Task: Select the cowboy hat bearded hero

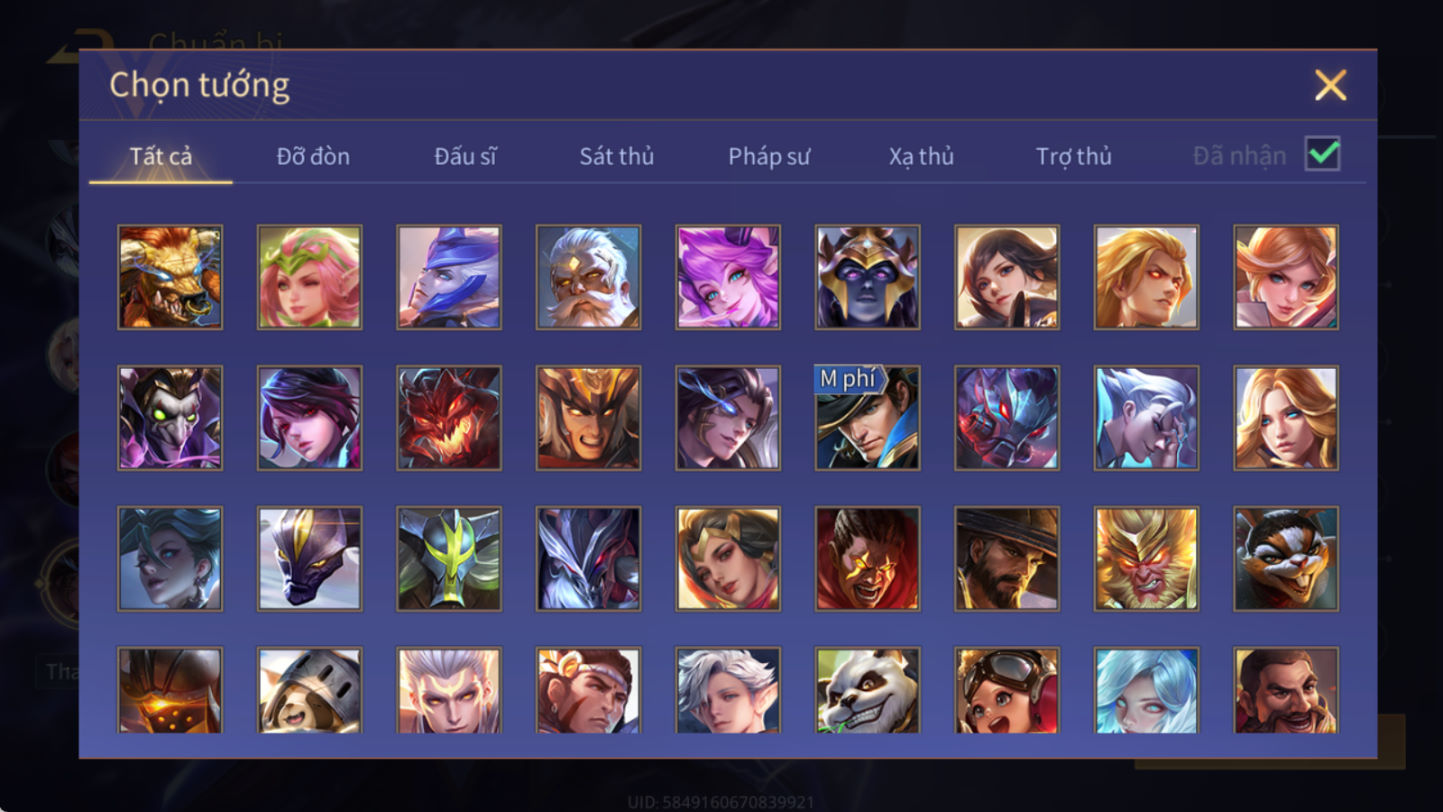Action: coord(1007,558)
